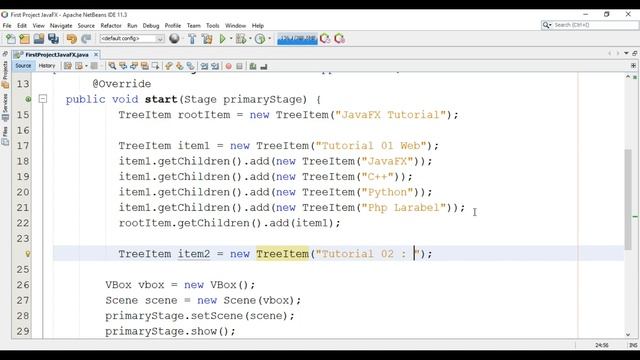This screenshot has width=640, height=360.
Task: Click the Clean and Build icon
Action: (207, 39)
